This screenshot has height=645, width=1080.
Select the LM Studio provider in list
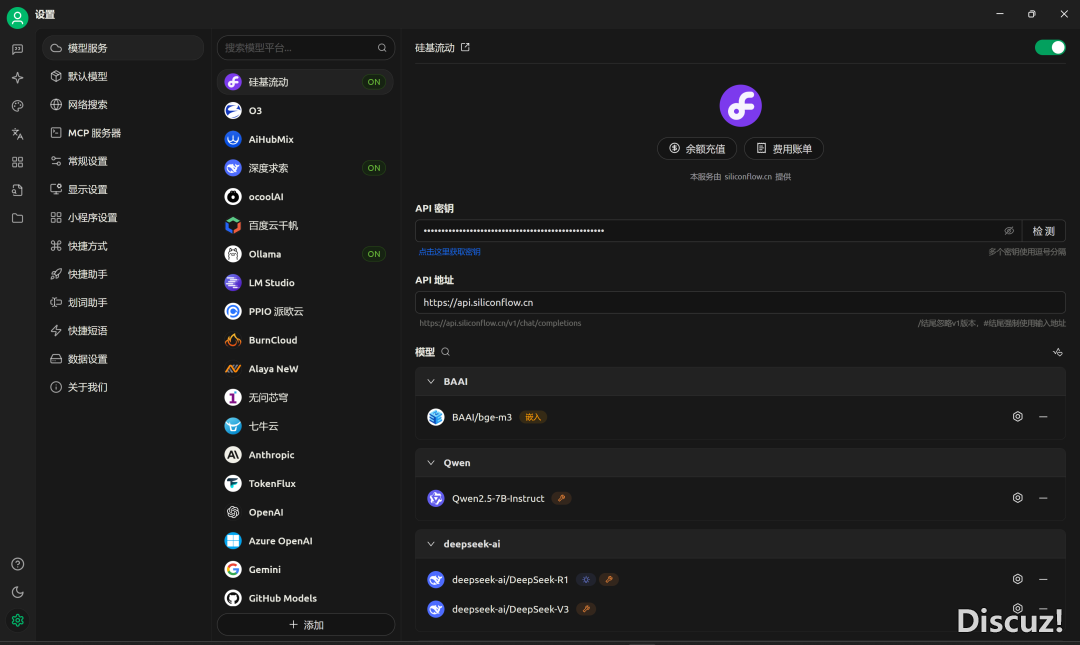(x=306, y=283)
